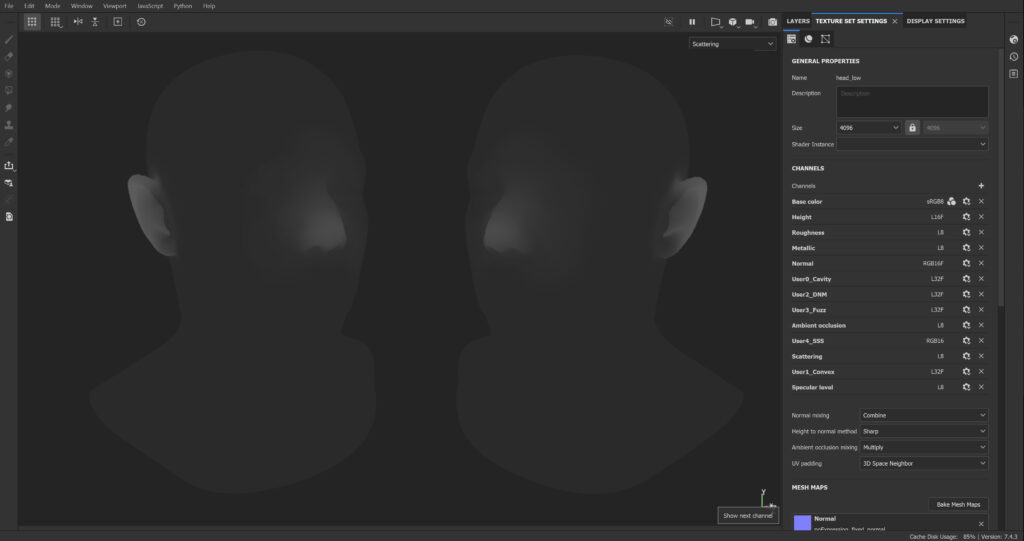Remove the Normal mesh map
This screenshot has width=1024, height=541.
click(x=981, y=524)
